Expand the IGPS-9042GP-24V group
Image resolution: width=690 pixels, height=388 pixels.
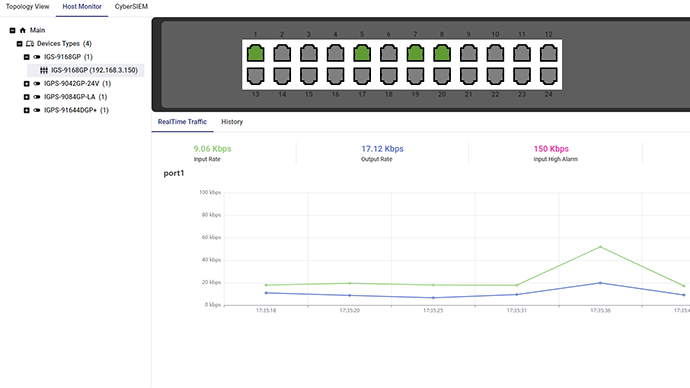pos(26,84)
